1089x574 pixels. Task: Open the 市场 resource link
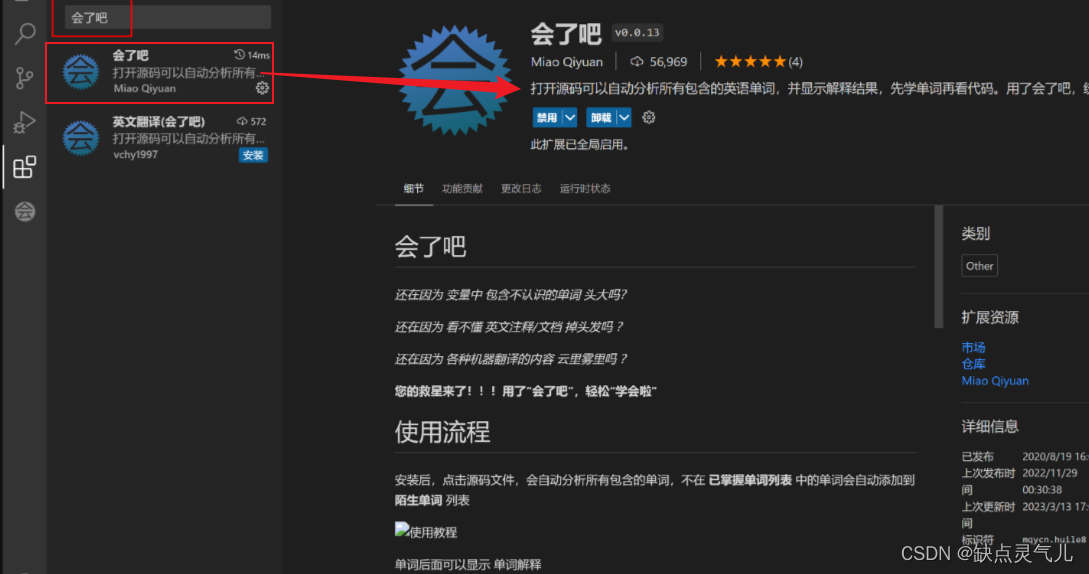[x=973, y=347]
